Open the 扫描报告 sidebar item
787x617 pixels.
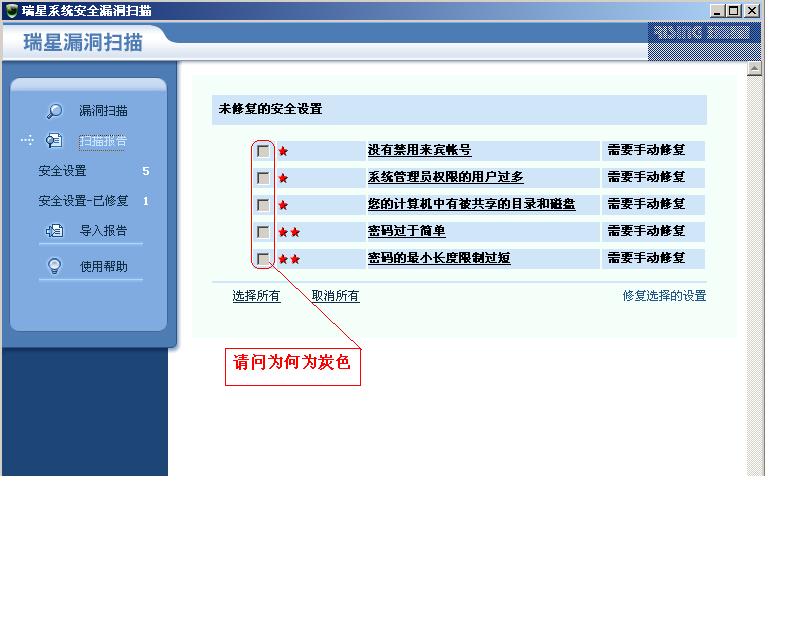tap(102, 142)
